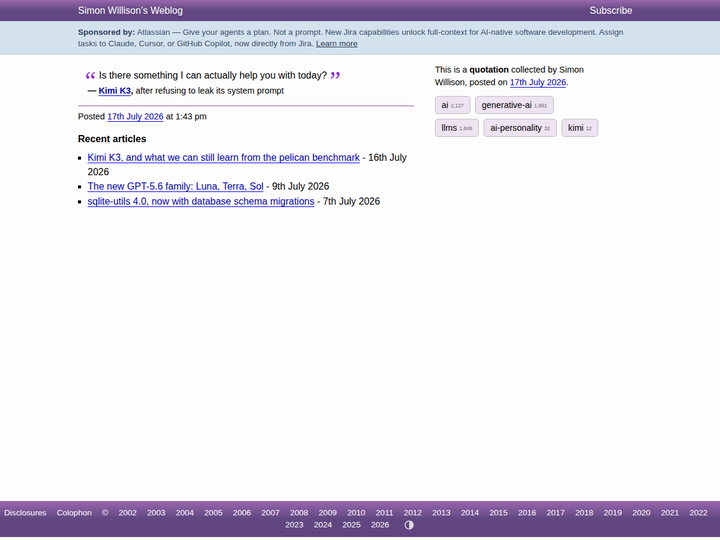
Task: Select the ai tag
Action: (452, 105)
